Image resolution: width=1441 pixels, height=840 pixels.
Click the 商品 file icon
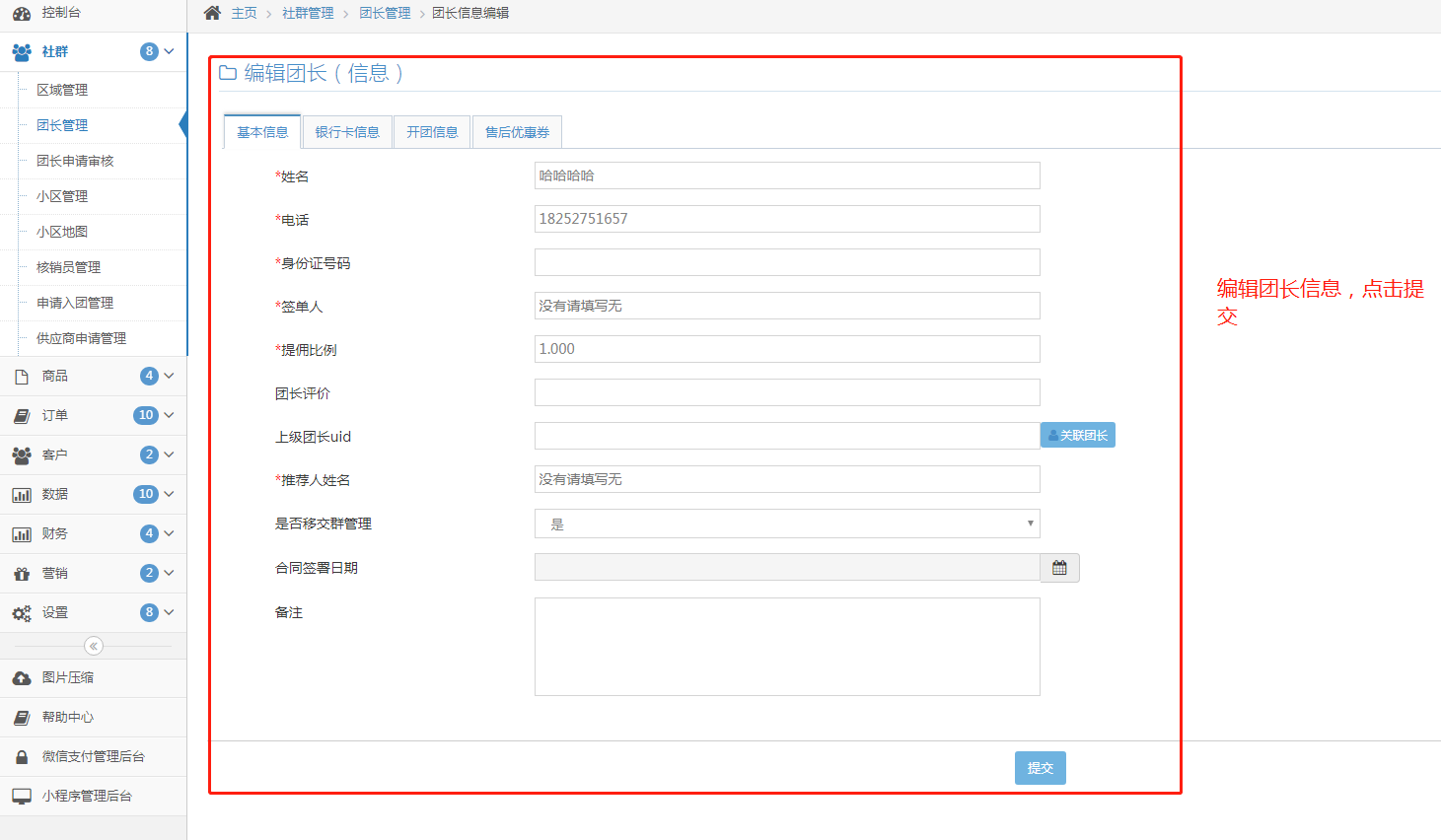(x=21, y=377)
